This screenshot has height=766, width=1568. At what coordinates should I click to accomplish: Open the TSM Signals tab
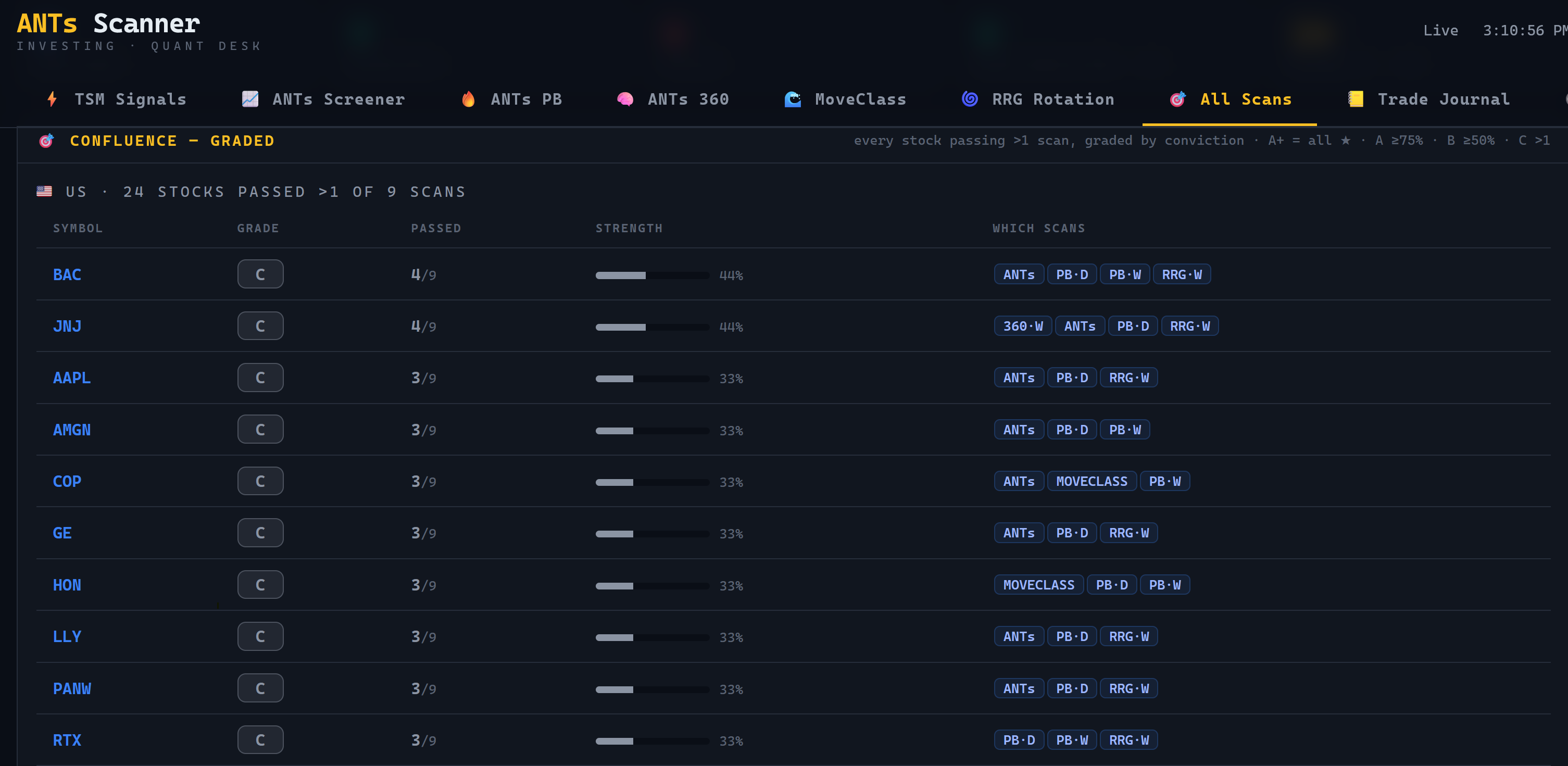[x=117, y=99]
